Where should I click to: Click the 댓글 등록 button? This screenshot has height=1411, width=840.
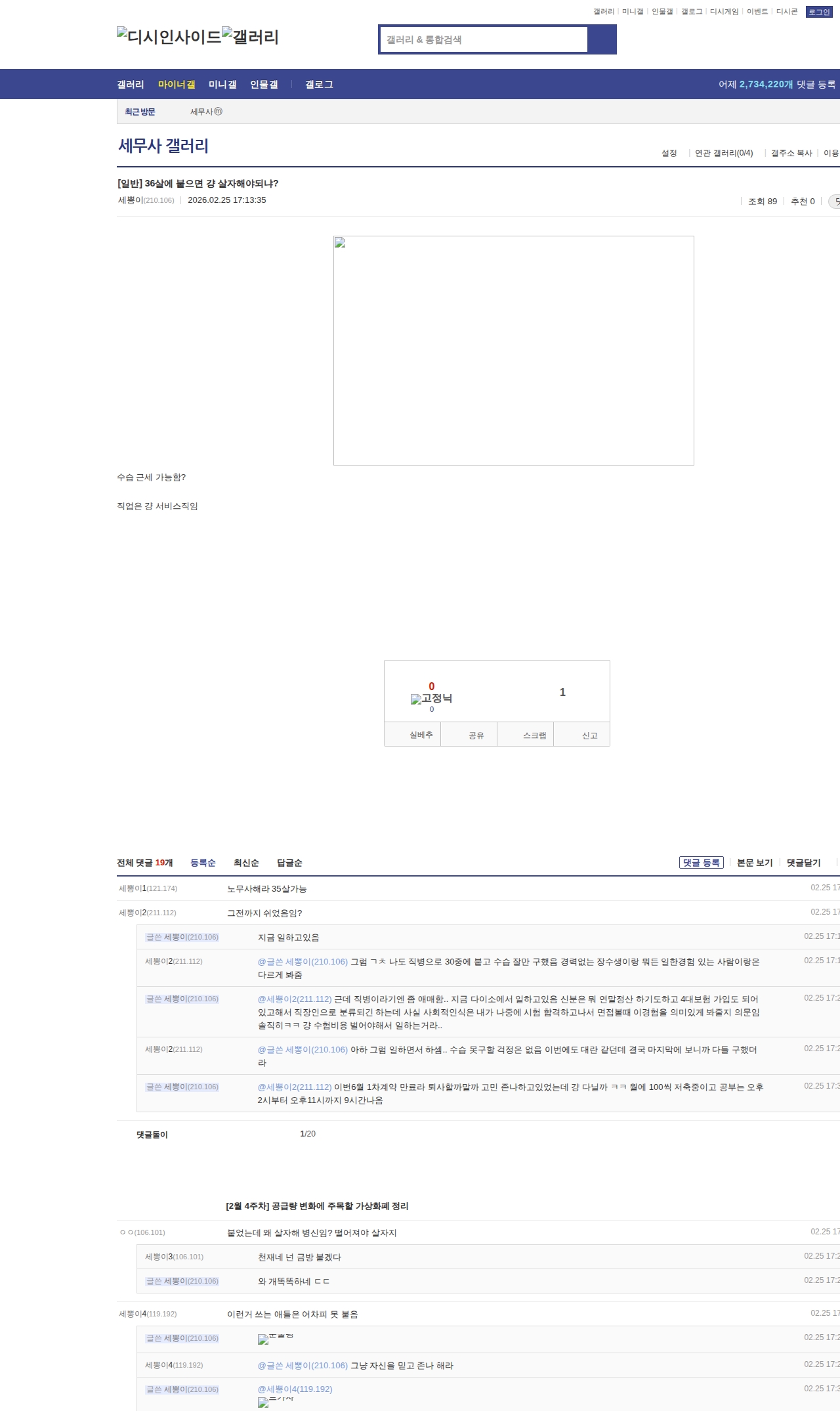click(x=702, y=863)
